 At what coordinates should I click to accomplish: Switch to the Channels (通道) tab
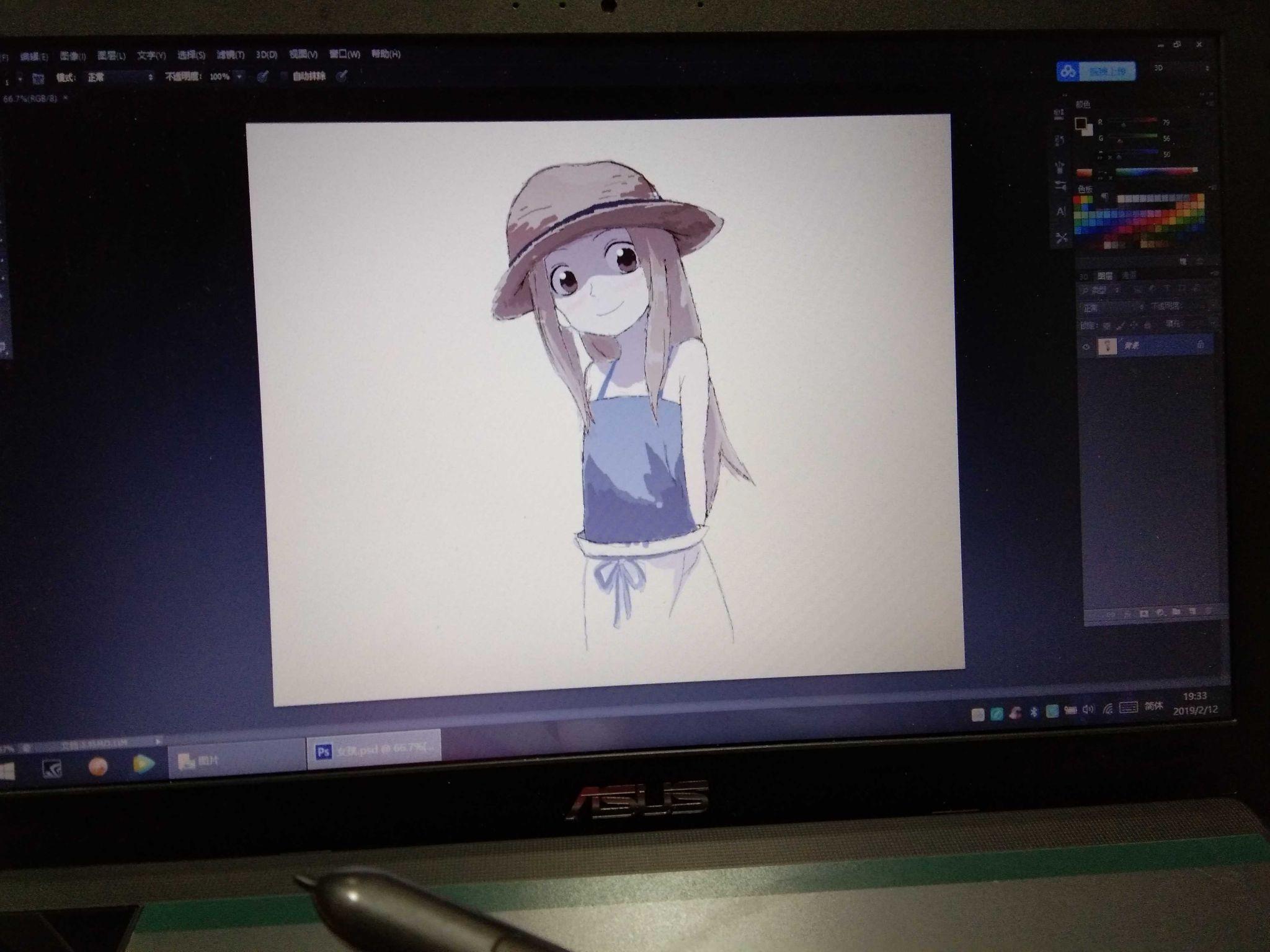[x=1129, y=275]
